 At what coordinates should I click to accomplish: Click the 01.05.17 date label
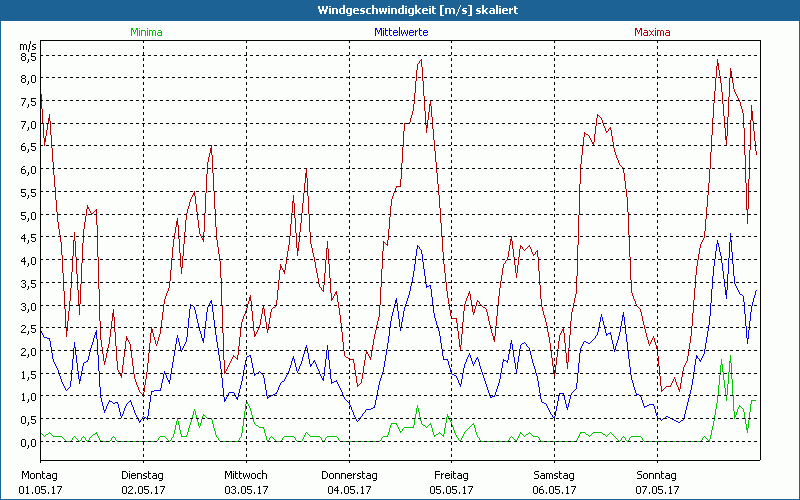point(40,491)
